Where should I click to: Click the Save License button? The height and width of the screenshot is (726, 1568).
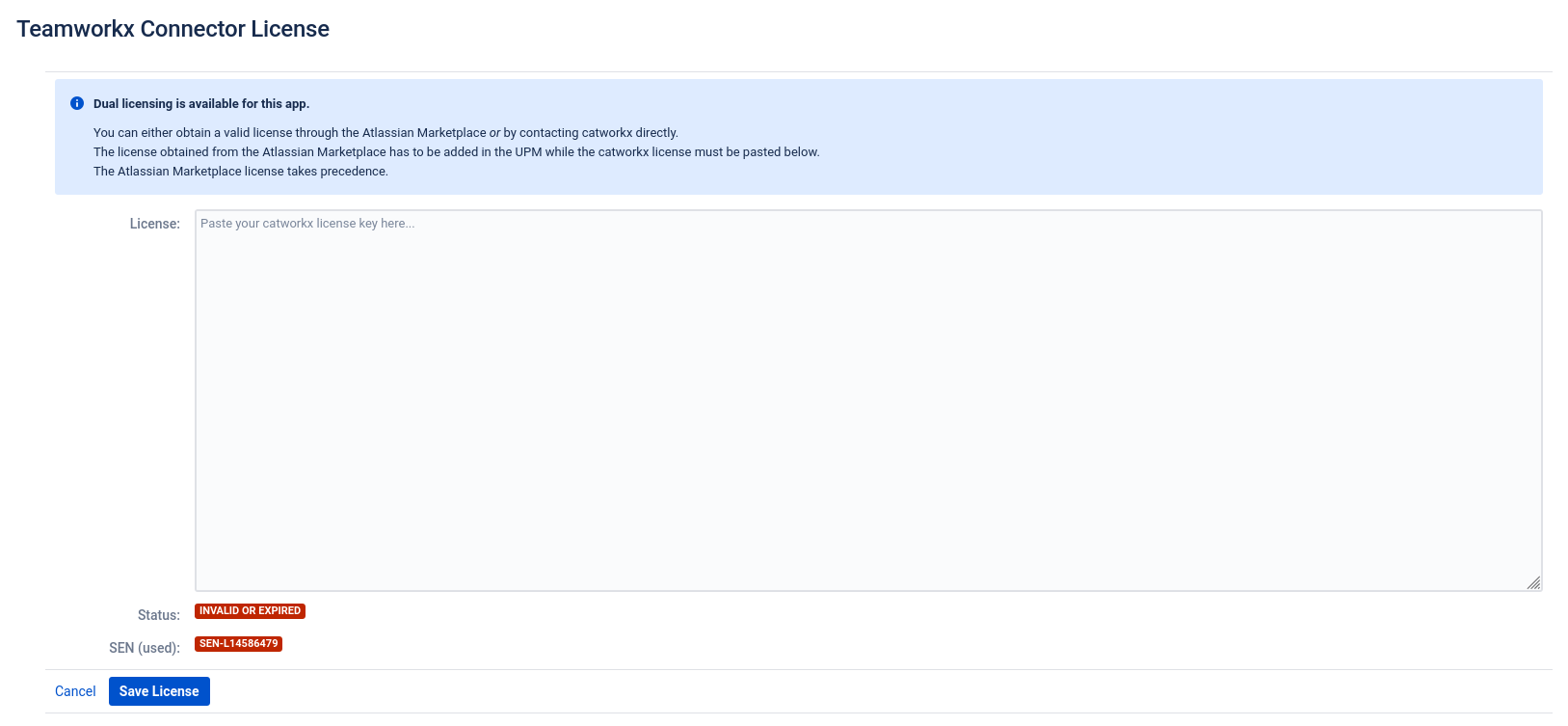[159, 691]
